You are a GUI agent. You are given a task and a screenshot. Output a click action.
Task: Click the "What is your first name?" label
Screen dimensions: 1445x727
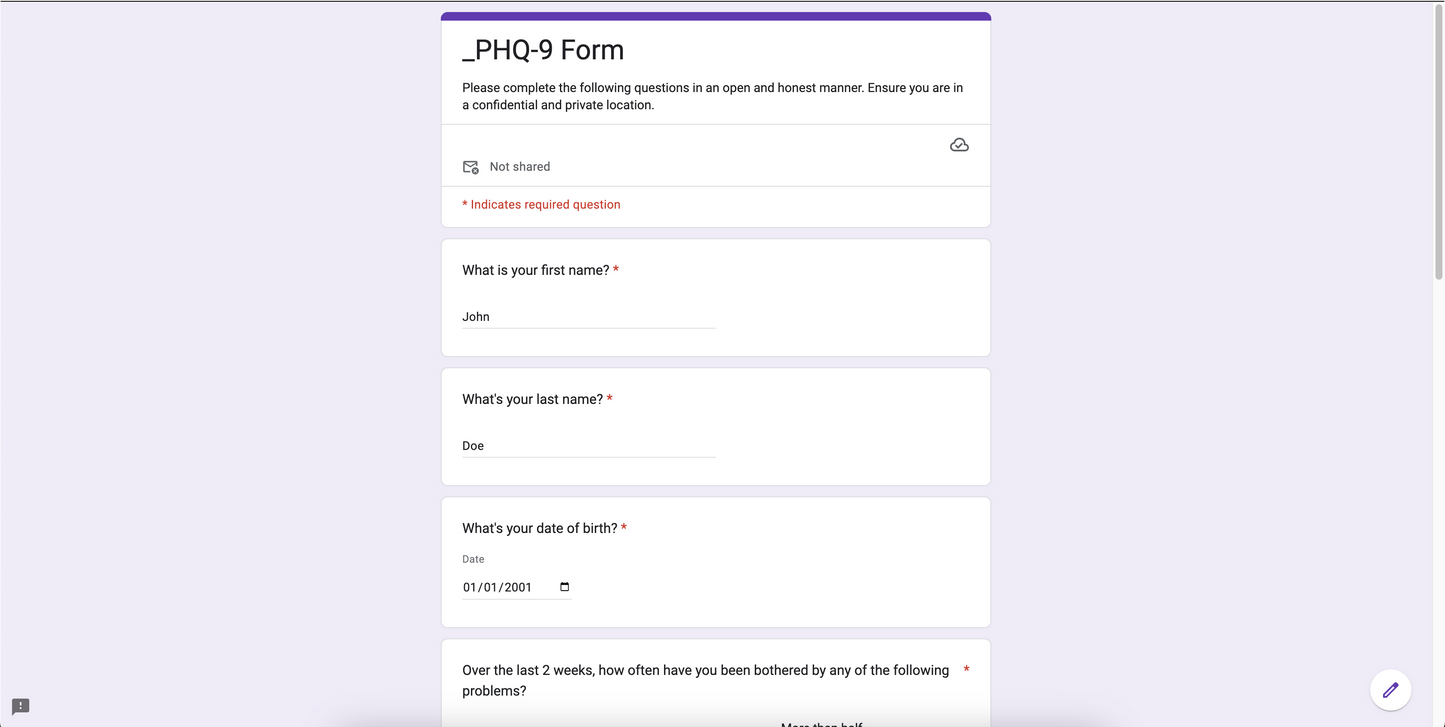pyautogui.click(x=536, y=270)
